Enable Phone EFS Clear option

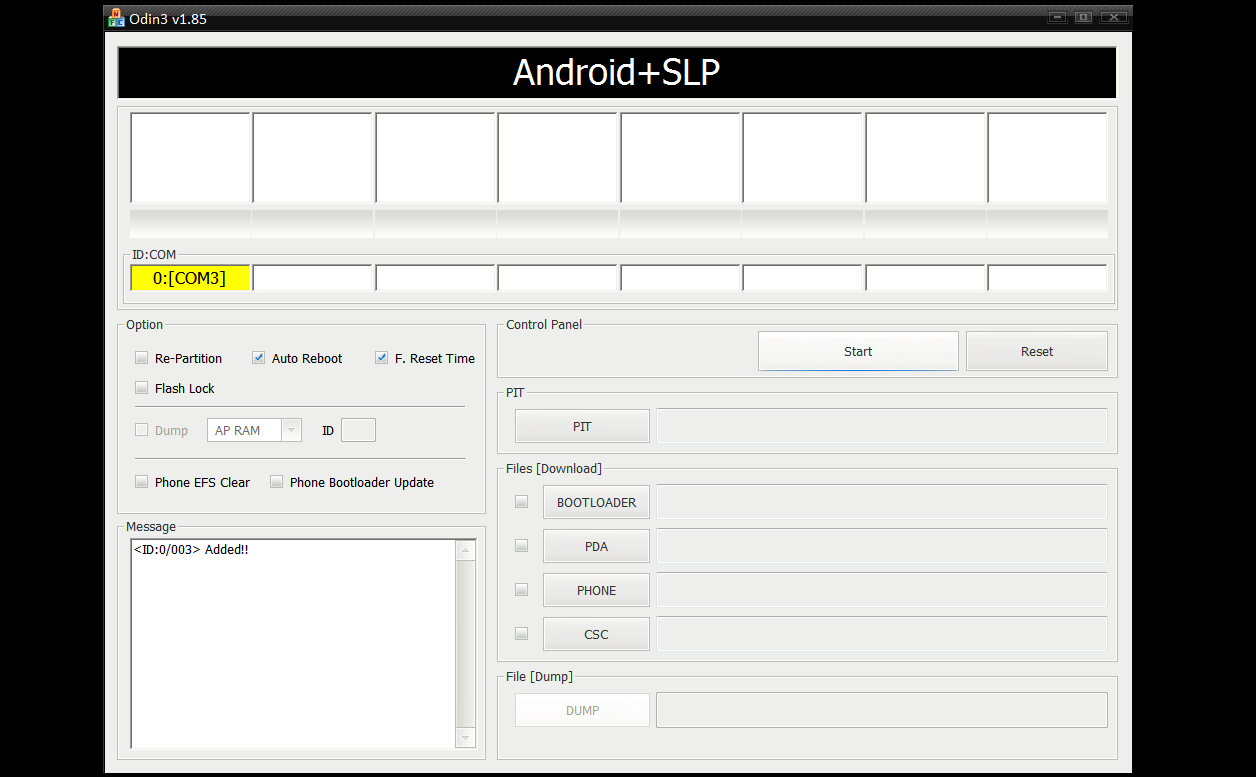coord(141,482)
